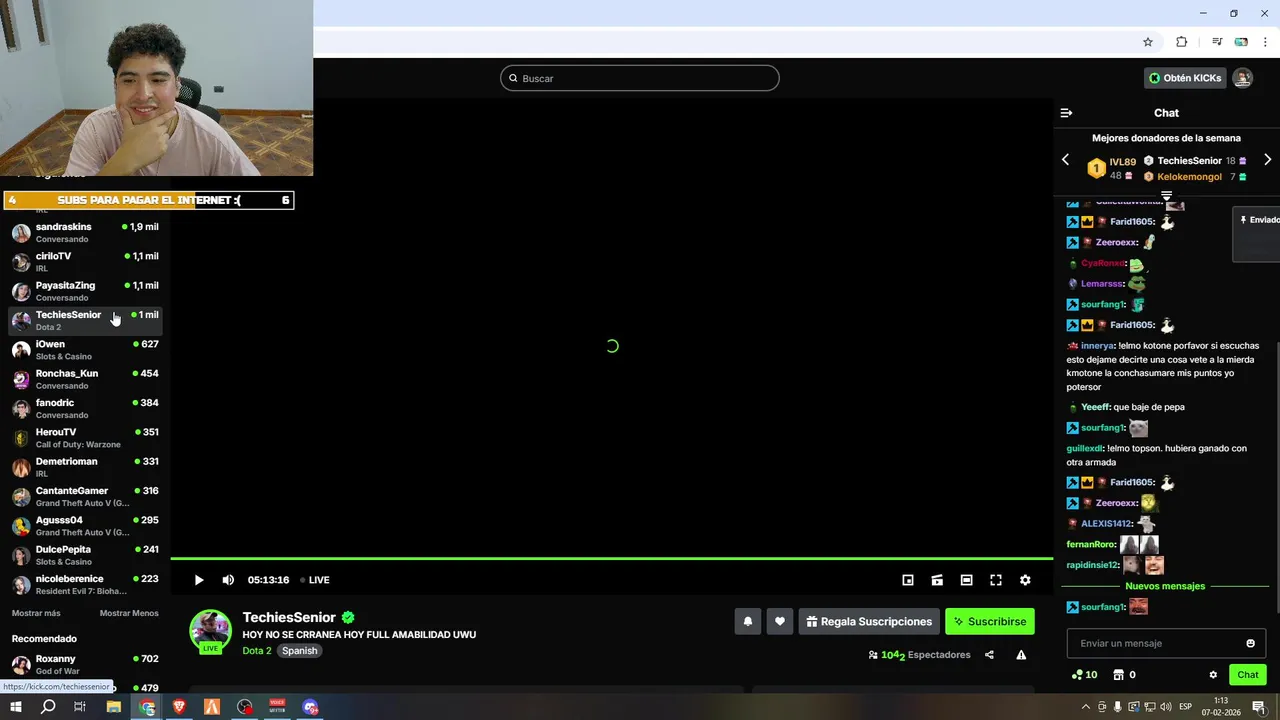
Task: Select the Spanish language tag
Action: (299, 651)
